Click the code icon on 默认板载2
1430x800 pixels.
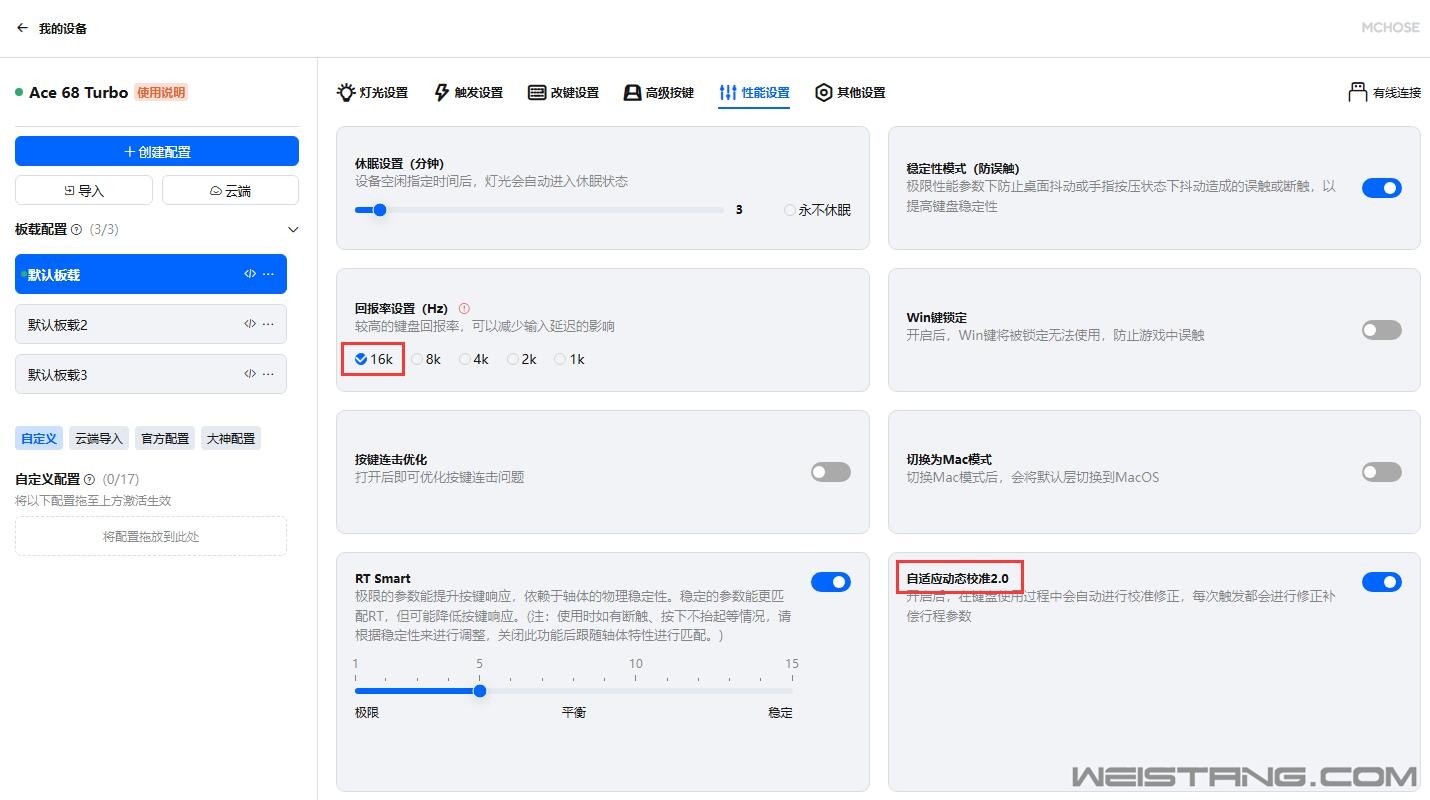250,324
